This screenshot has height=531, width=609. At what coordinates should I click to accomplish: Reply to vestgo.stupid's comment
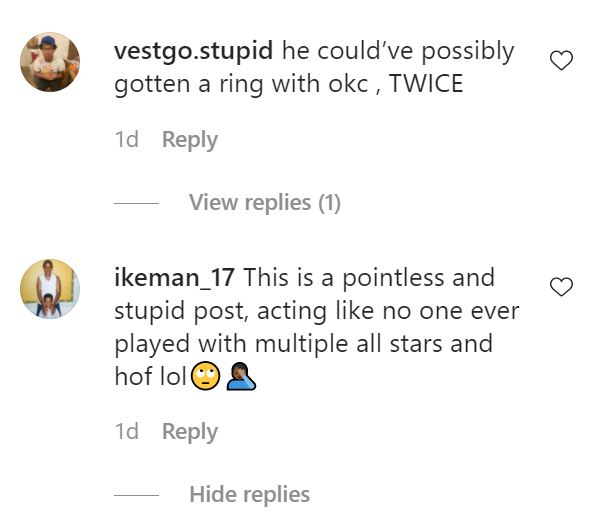pos(189,140)
